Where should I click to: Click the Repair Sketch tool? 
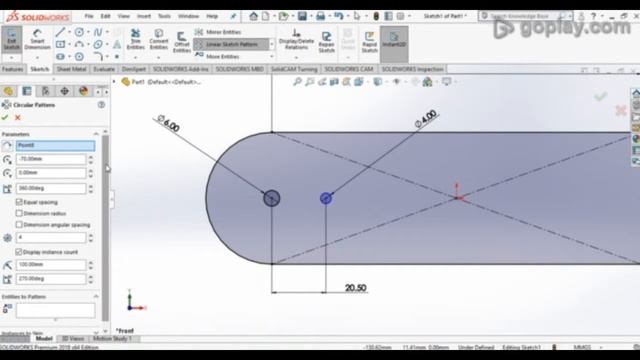point(326,42)
